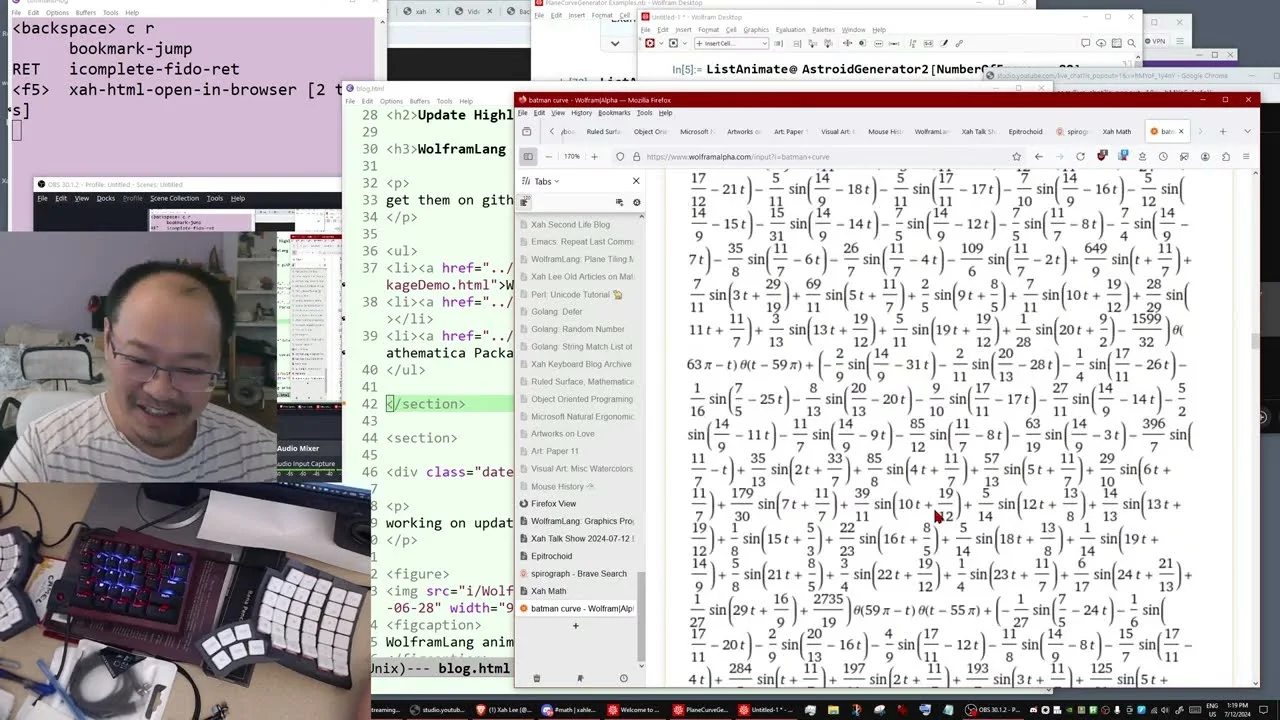Viewport: 1280px width, 720px height.
Task: Go back using Firefox back arrow
Action: pyautogui.click(x=1039, y=157)
